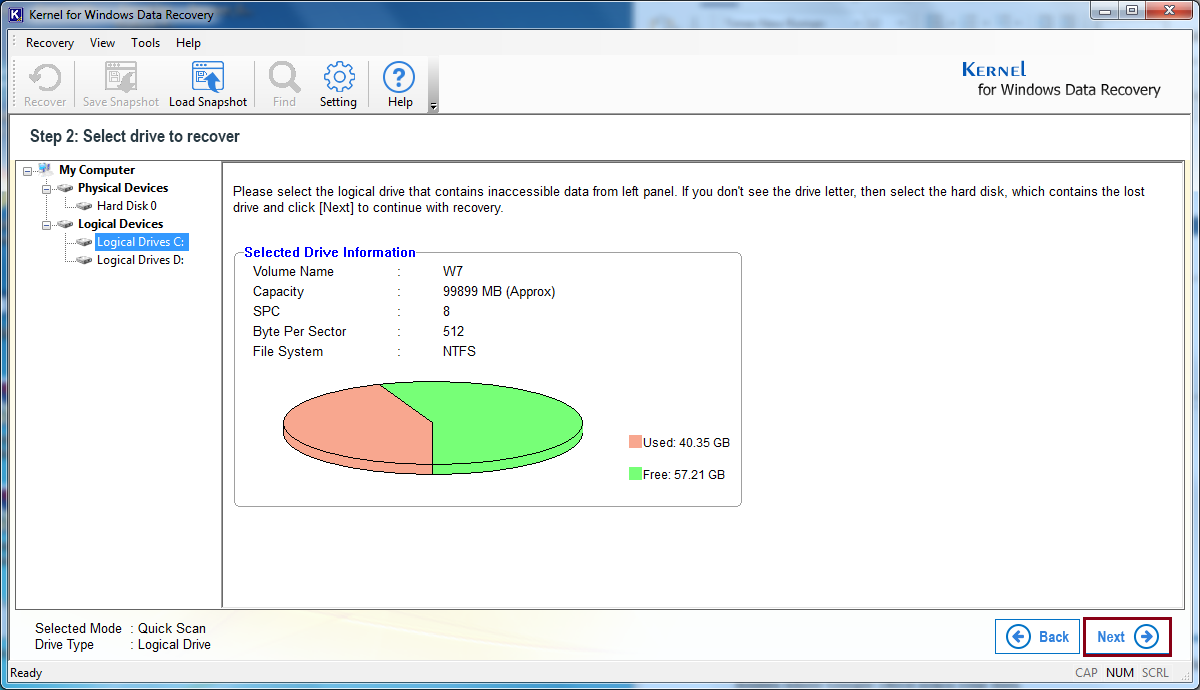
Task: Click the My Computer icon in tree
Action: pos(45,170)
